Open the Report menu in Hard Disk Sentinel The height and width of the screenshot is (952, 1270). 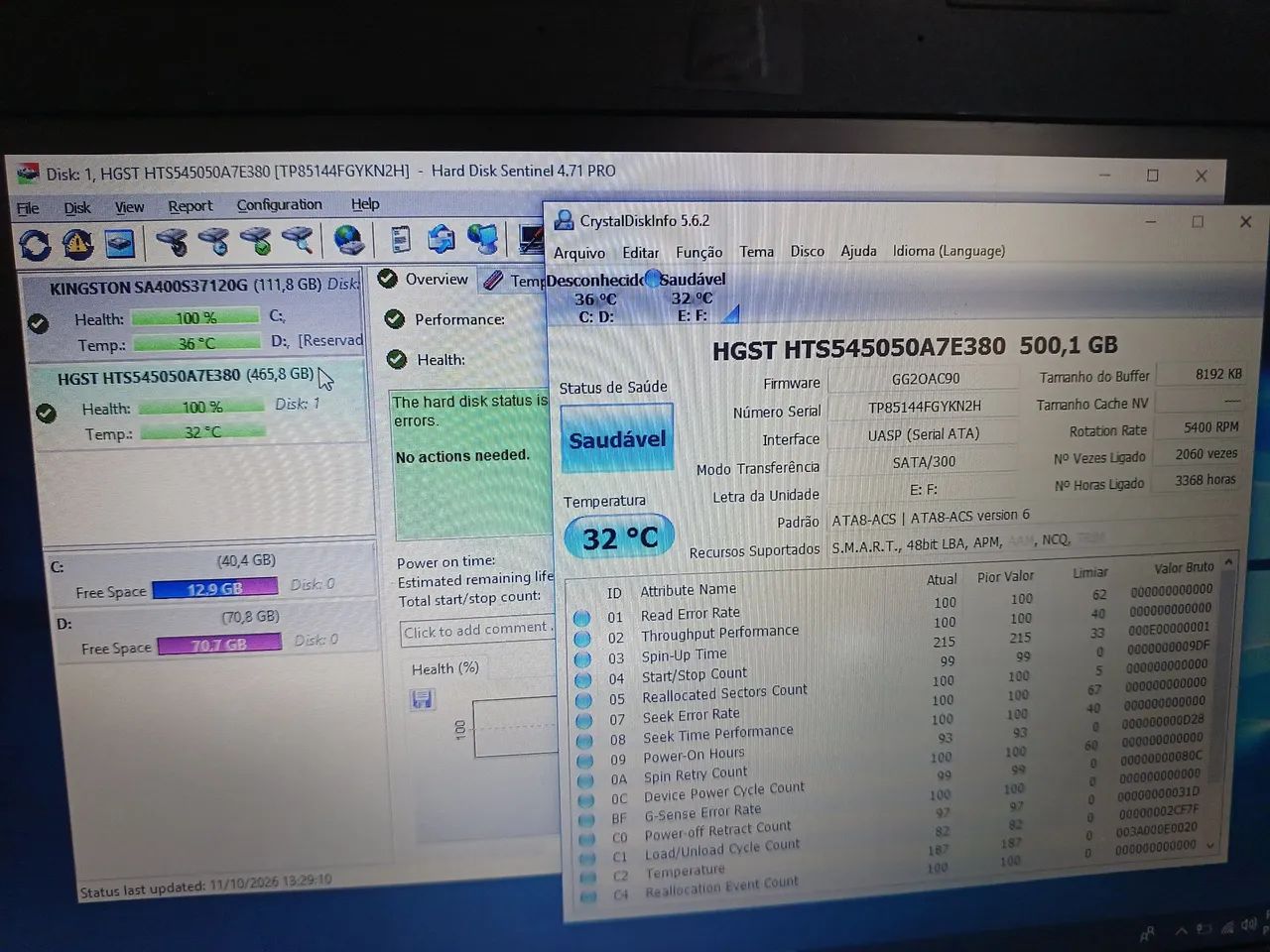[x=190, y=205]
